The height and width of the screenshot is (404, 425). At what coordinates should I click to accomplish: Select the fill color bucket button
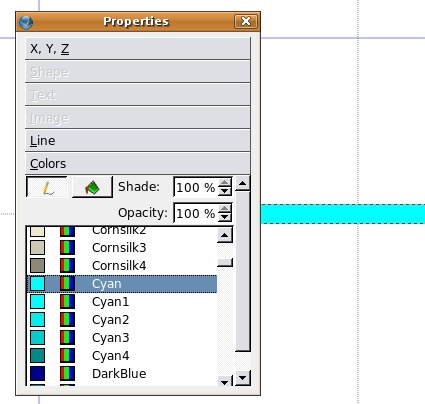[92, 187]
